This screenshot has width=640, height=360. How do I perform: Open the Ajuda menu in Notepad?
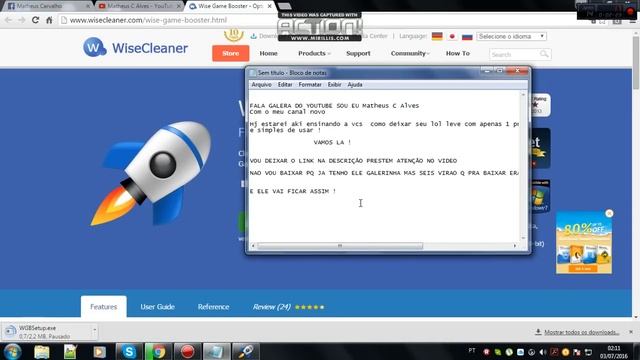[x=355, y=84]
